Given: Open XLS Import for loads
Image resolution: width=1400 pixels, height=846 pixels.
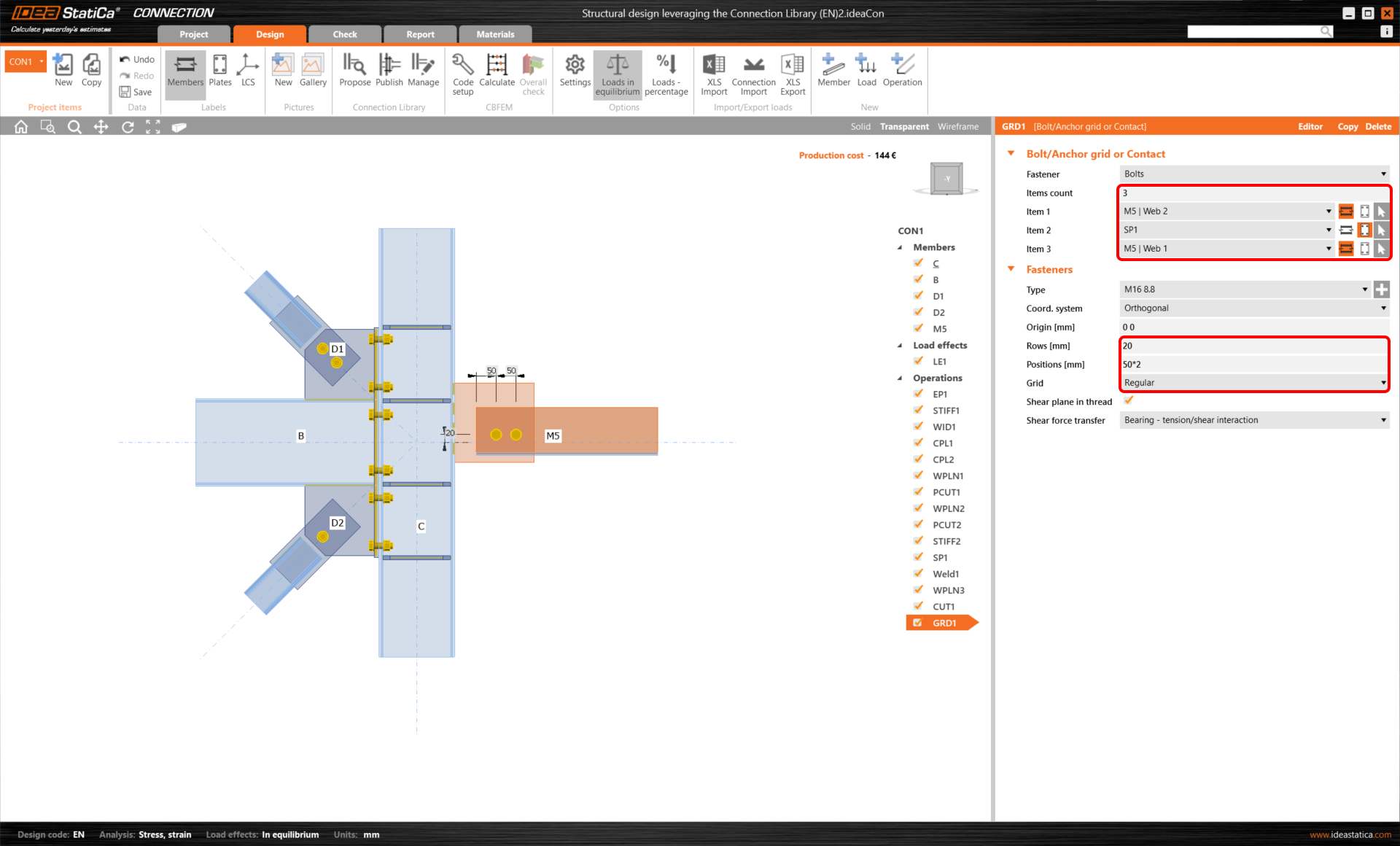Looking at the screenshot, I should tap(713, 73).
